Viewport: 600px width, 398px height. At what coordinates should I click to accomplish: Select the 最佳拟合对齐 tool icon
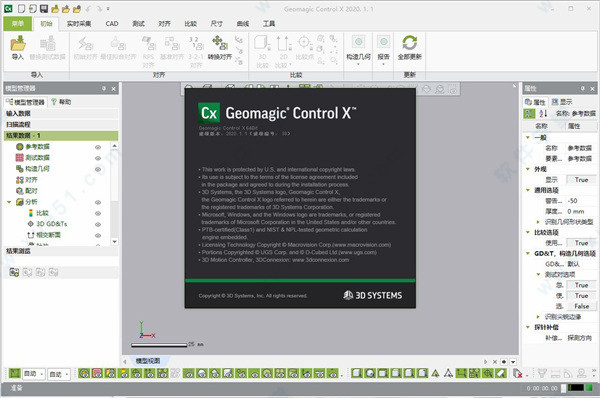click(x=118, y=44)
